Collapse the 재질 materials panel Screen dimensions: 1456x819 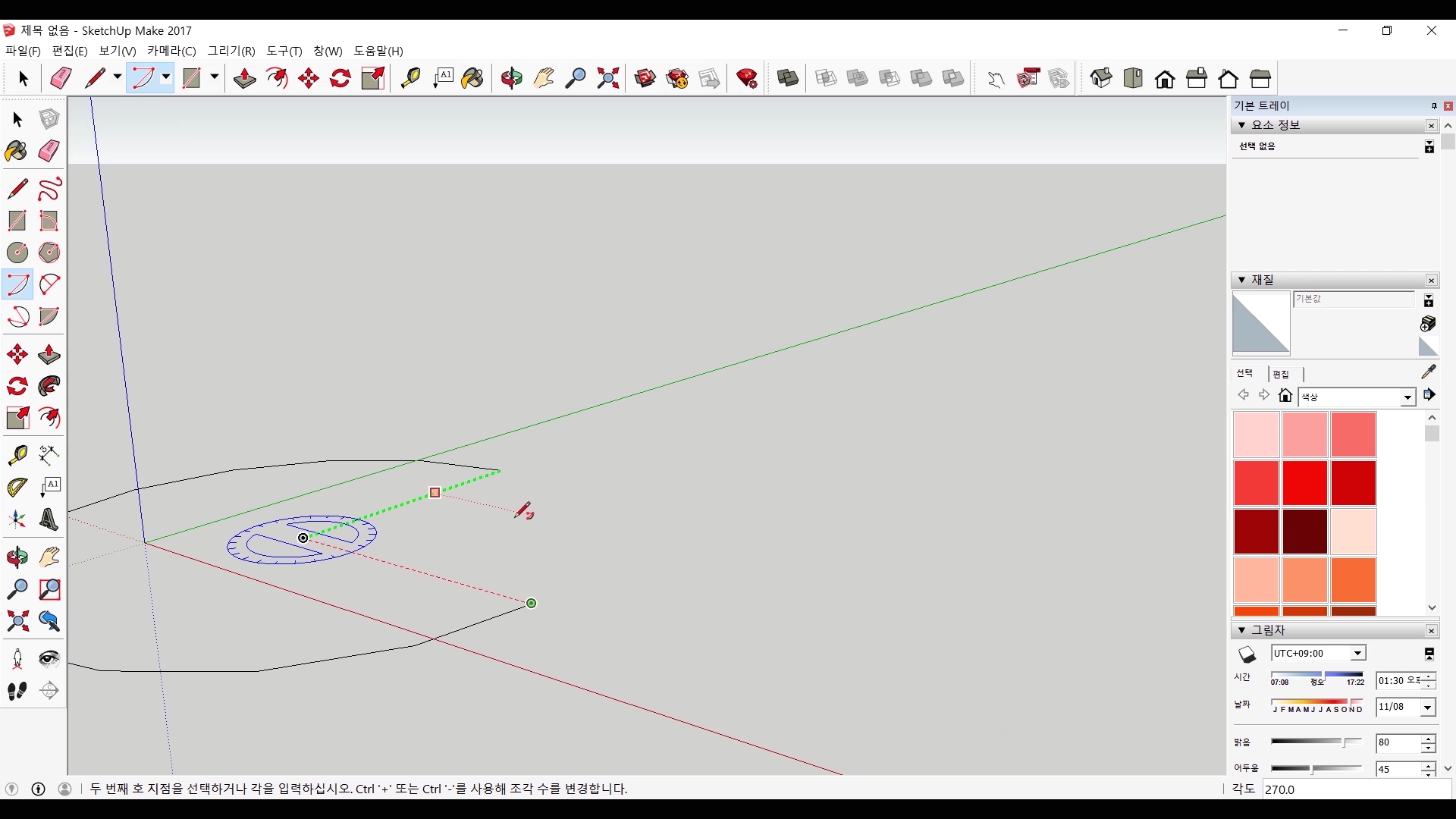click(1241, 280)
